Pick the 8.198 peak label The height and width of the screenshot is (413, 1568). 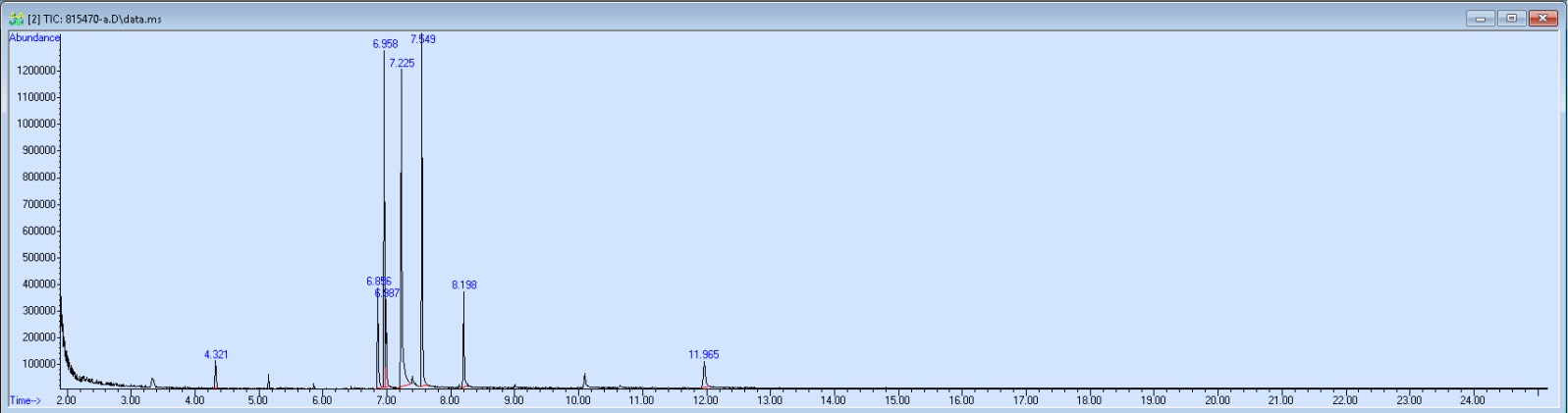(464, 284)
